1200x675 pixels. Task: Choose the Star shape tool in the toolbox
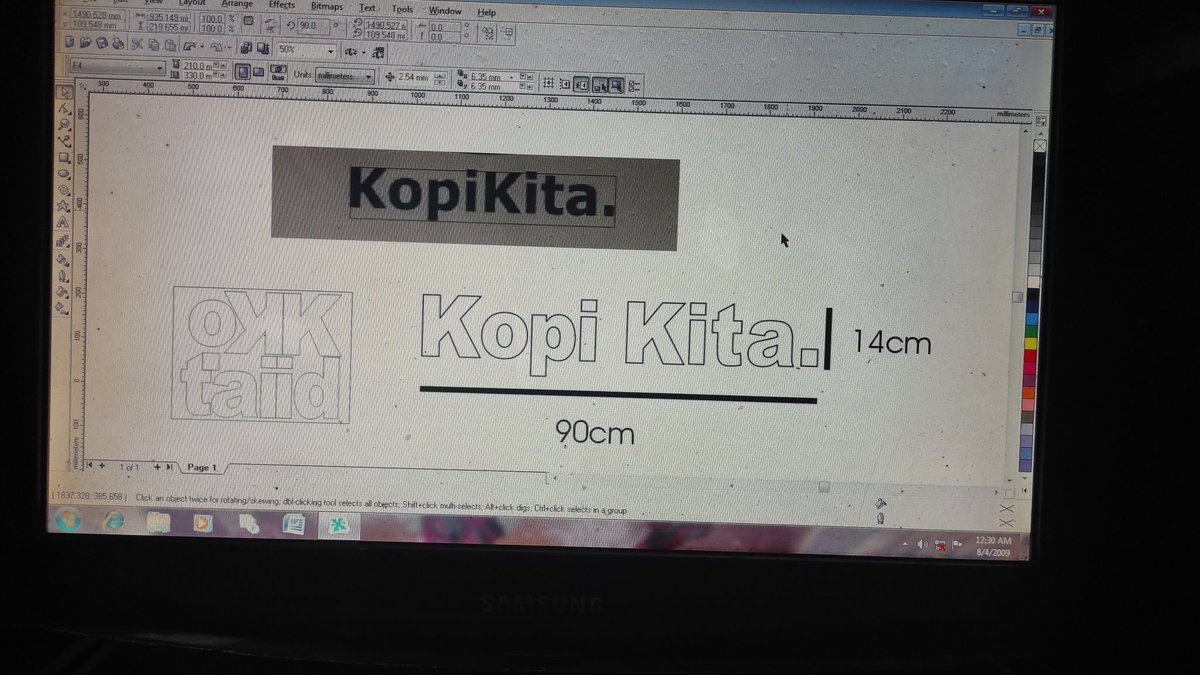click(64, 206)
